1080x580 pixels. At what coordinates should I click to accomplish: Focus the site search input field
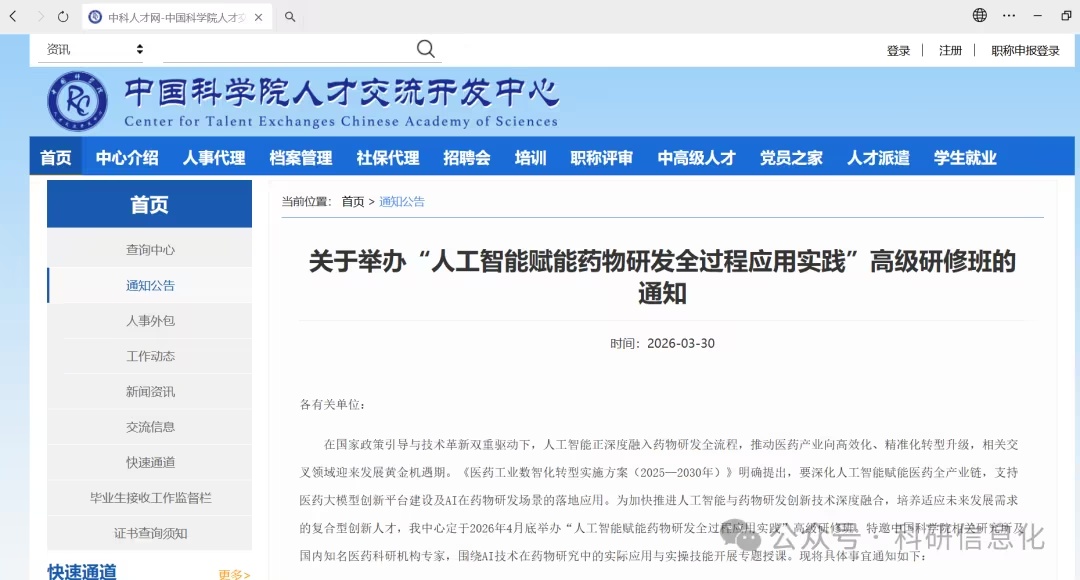[288, 49]
